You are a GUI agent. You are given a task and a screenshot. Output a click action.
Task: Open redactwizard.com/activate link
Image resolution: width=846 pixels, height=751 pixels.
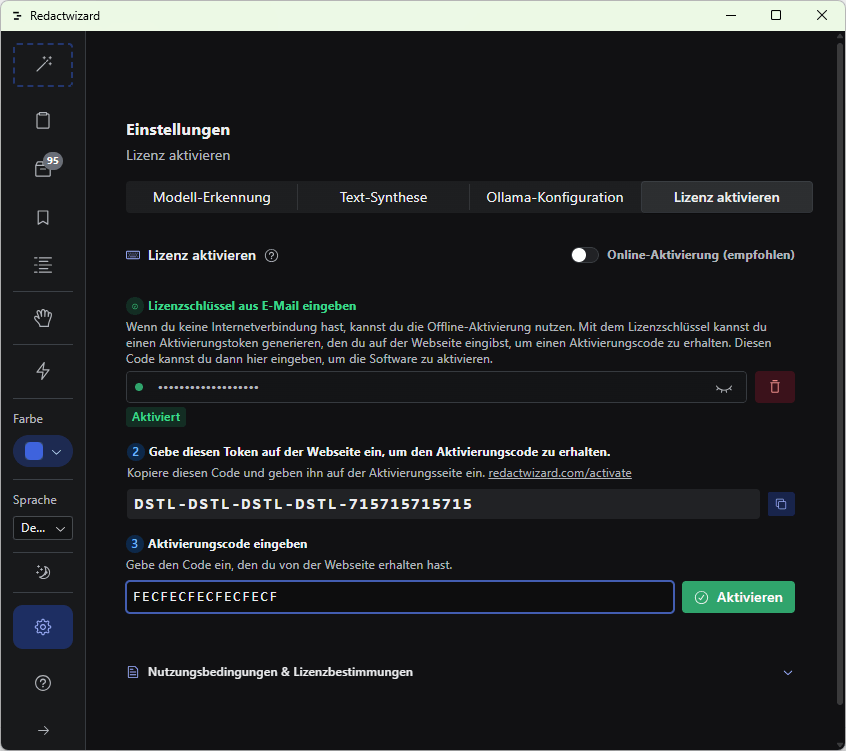pos(560,473)
